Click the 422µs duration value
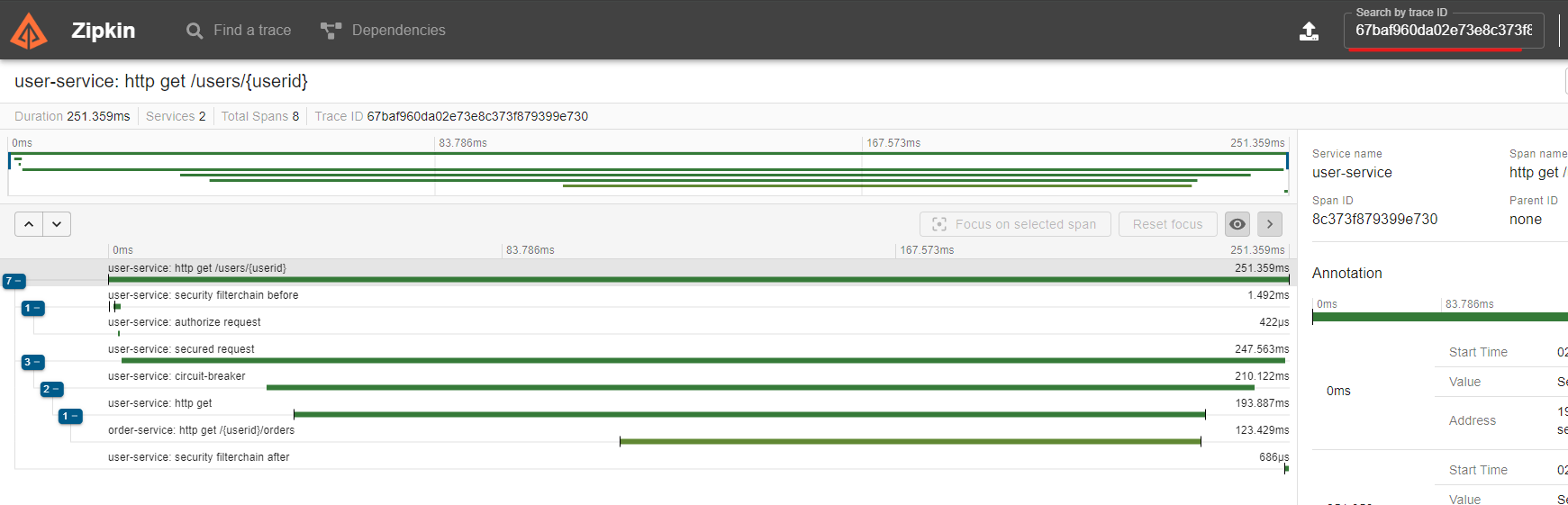This screenshot has width=1568, height=505. pos(1273,322)
